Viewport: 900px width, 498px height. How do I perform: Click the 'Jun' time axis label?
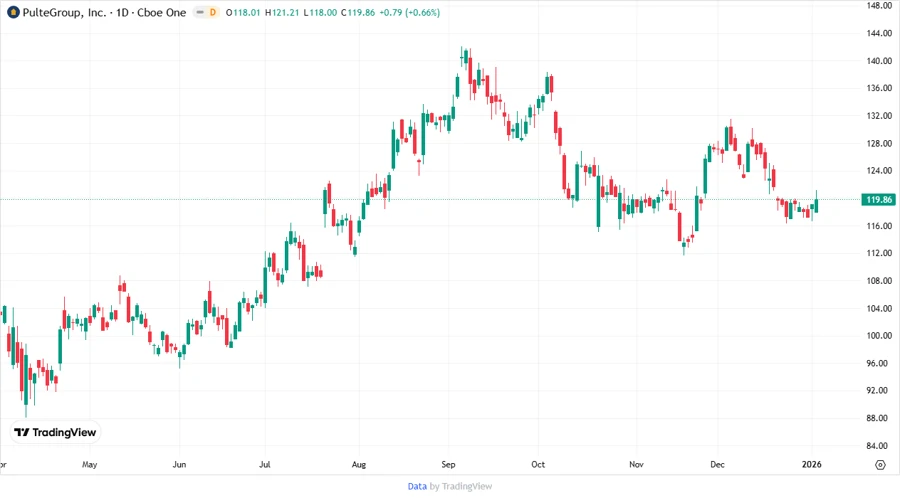click(179, 465)
